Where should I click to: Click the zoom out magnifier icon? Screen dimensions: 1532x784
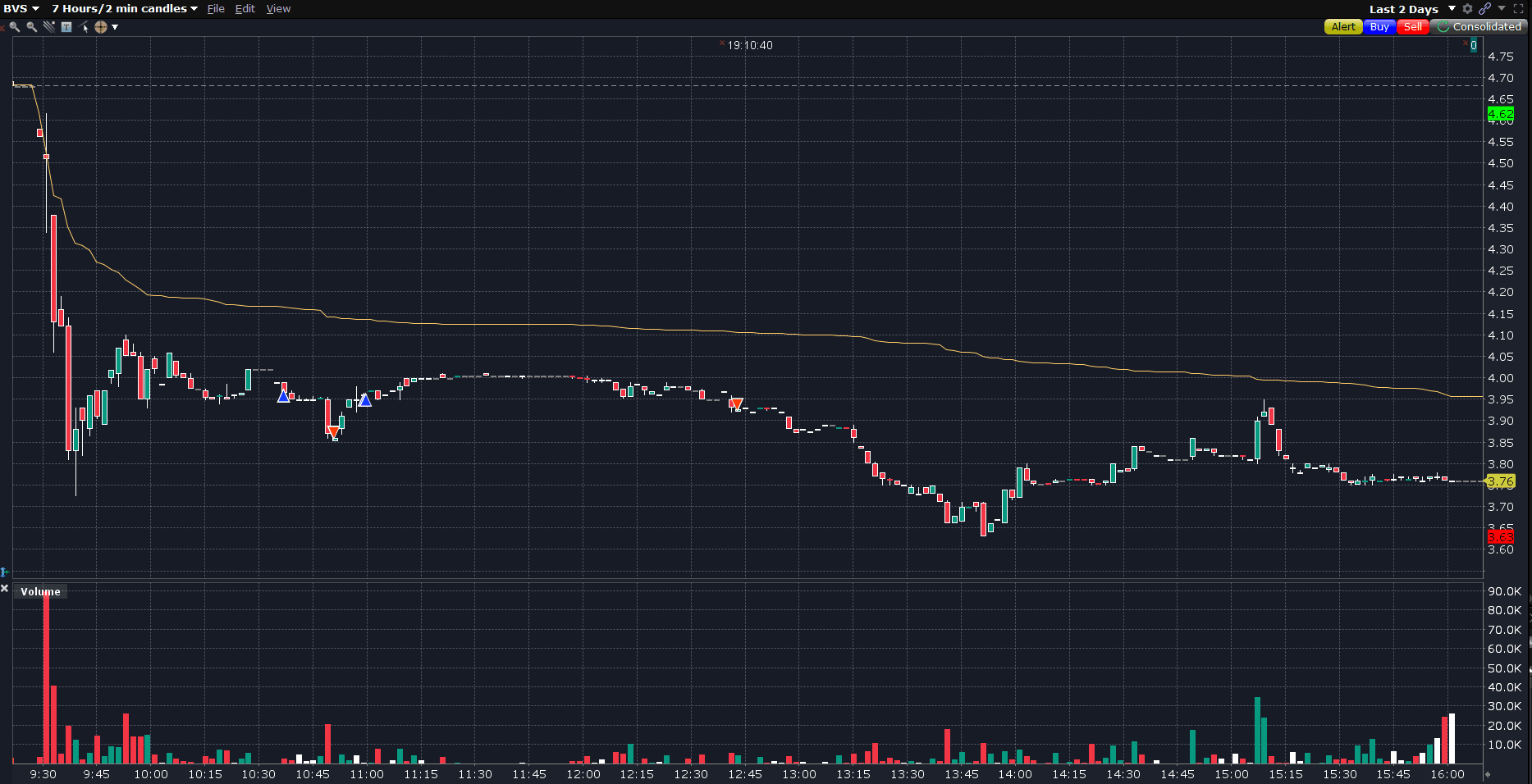pyautogui.click(x=32, y=27)
